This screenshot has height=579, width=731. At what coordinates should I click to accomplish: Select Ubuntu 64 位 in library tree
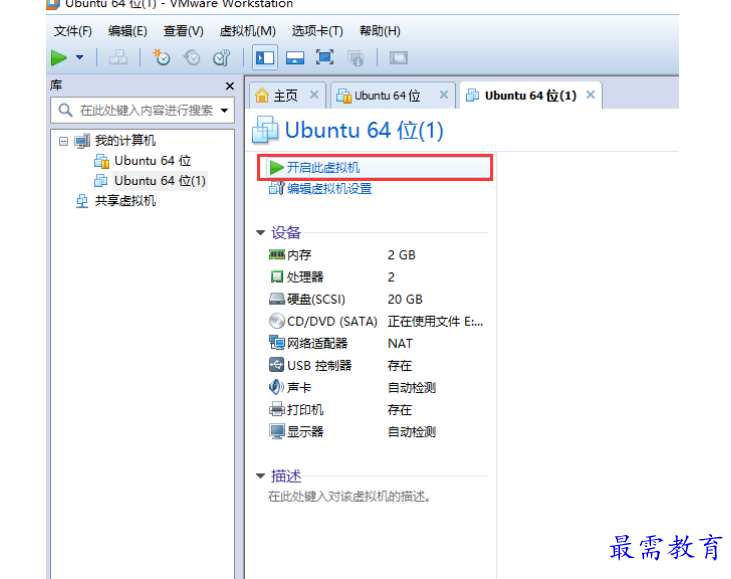coord(152,161)
